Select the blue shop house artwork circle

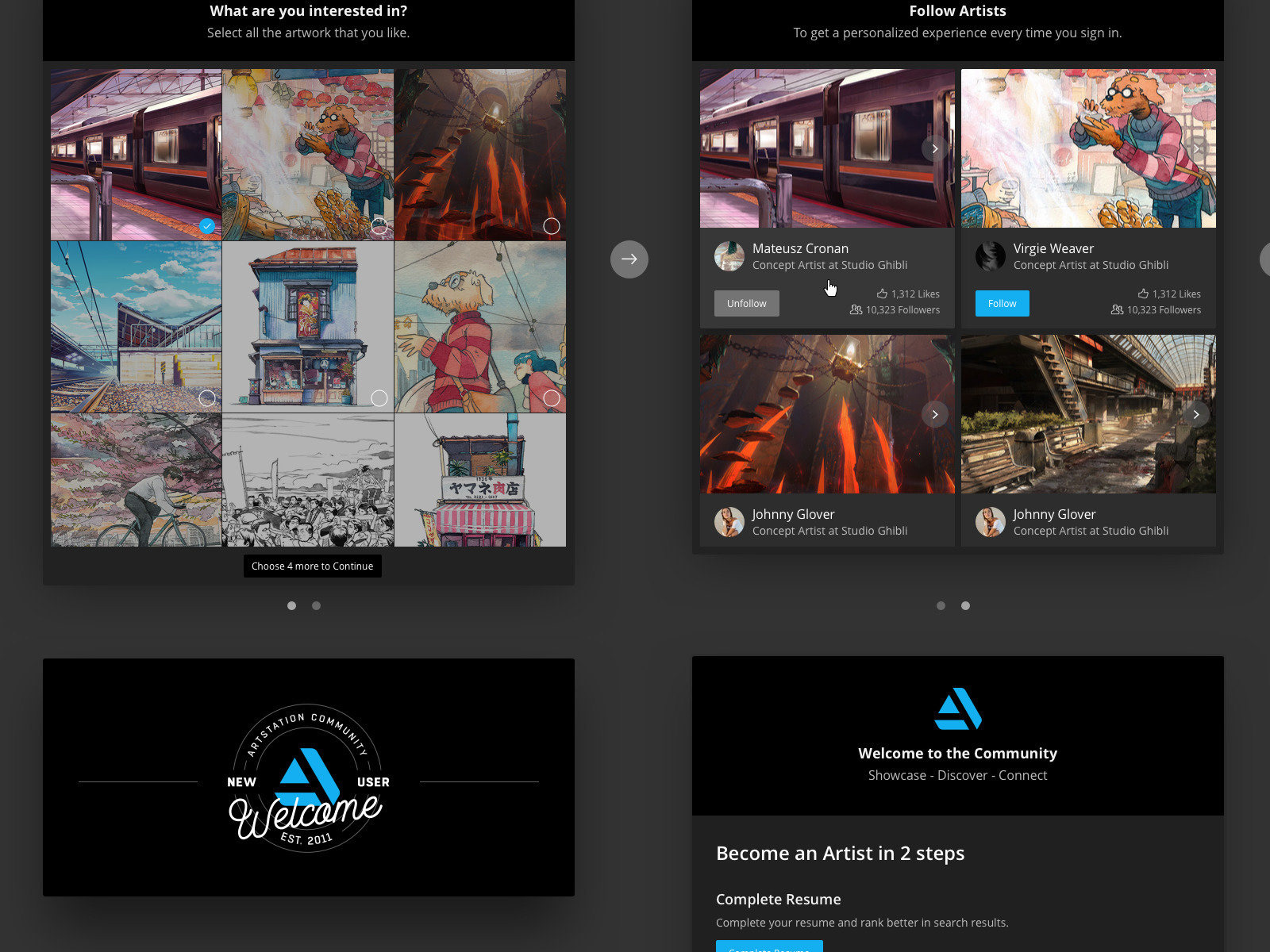click(379, 398)
